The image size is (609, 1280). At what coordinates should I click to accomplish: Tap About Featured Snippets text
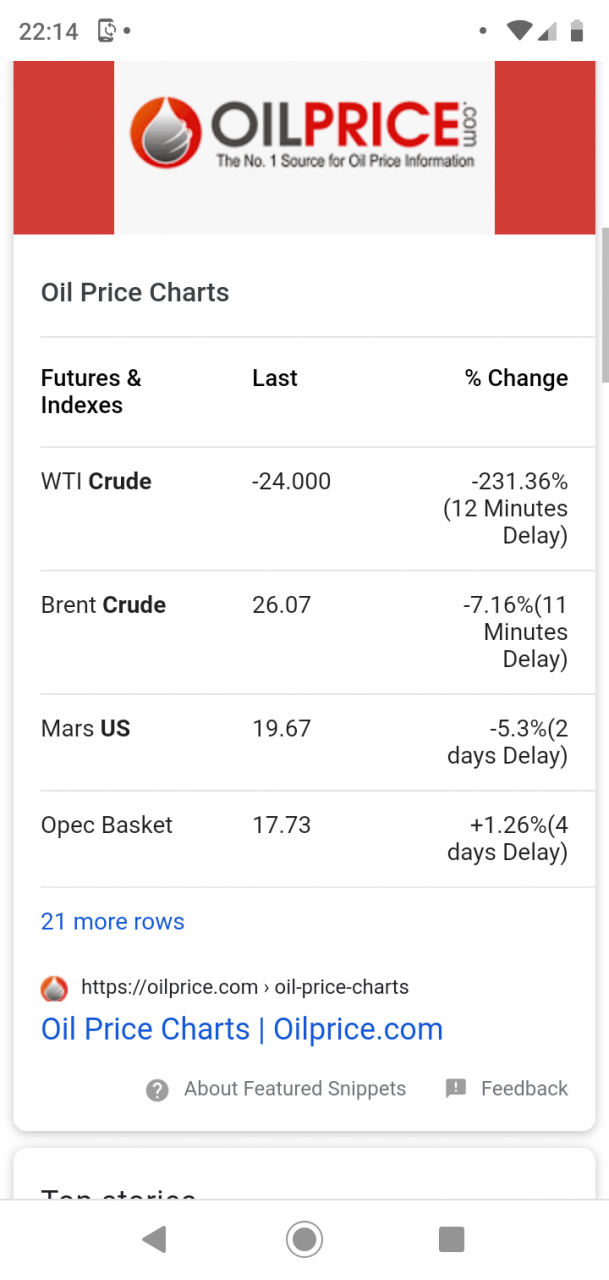pyautogui.click(x=295, y=1089)
